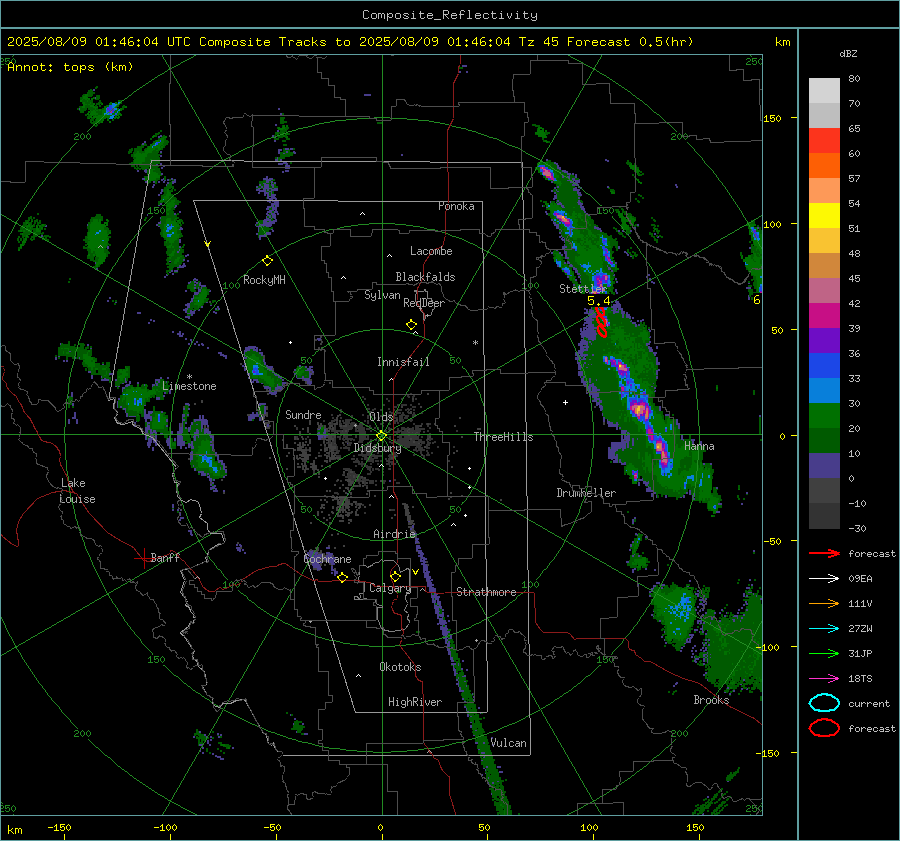This screenshot has width=900, height=841.
Task: Click the RockyMH label
Action: pos(264,280)
